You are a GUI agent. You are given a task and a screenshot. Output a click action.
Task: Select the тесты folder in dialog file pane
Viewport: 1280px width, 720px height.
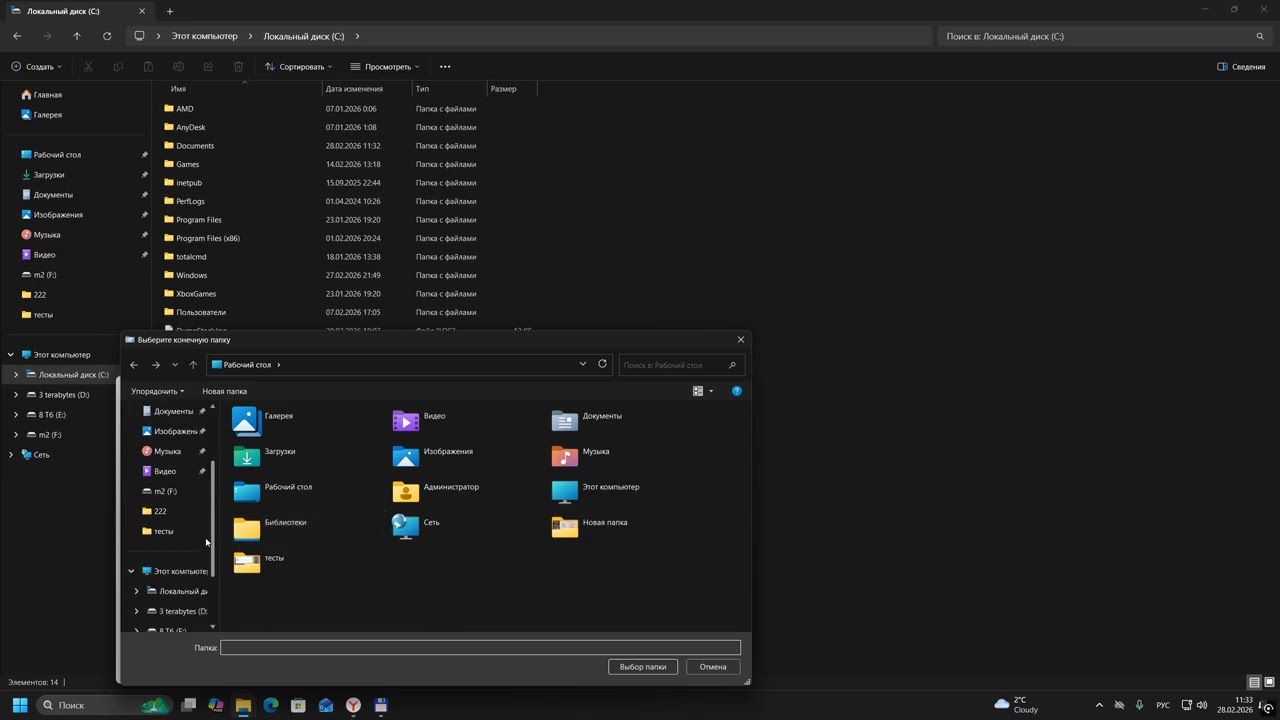coord(246,562)
